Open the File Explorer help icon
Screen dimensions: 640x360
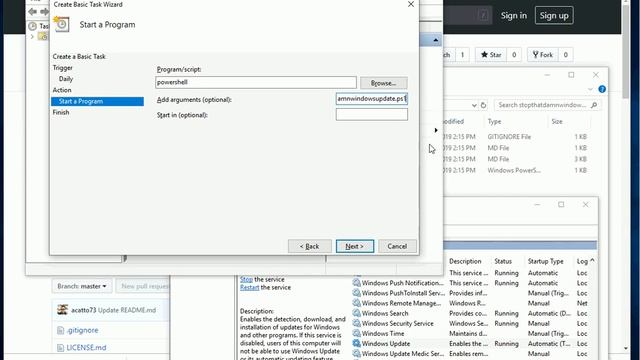[x=602, y=89]
